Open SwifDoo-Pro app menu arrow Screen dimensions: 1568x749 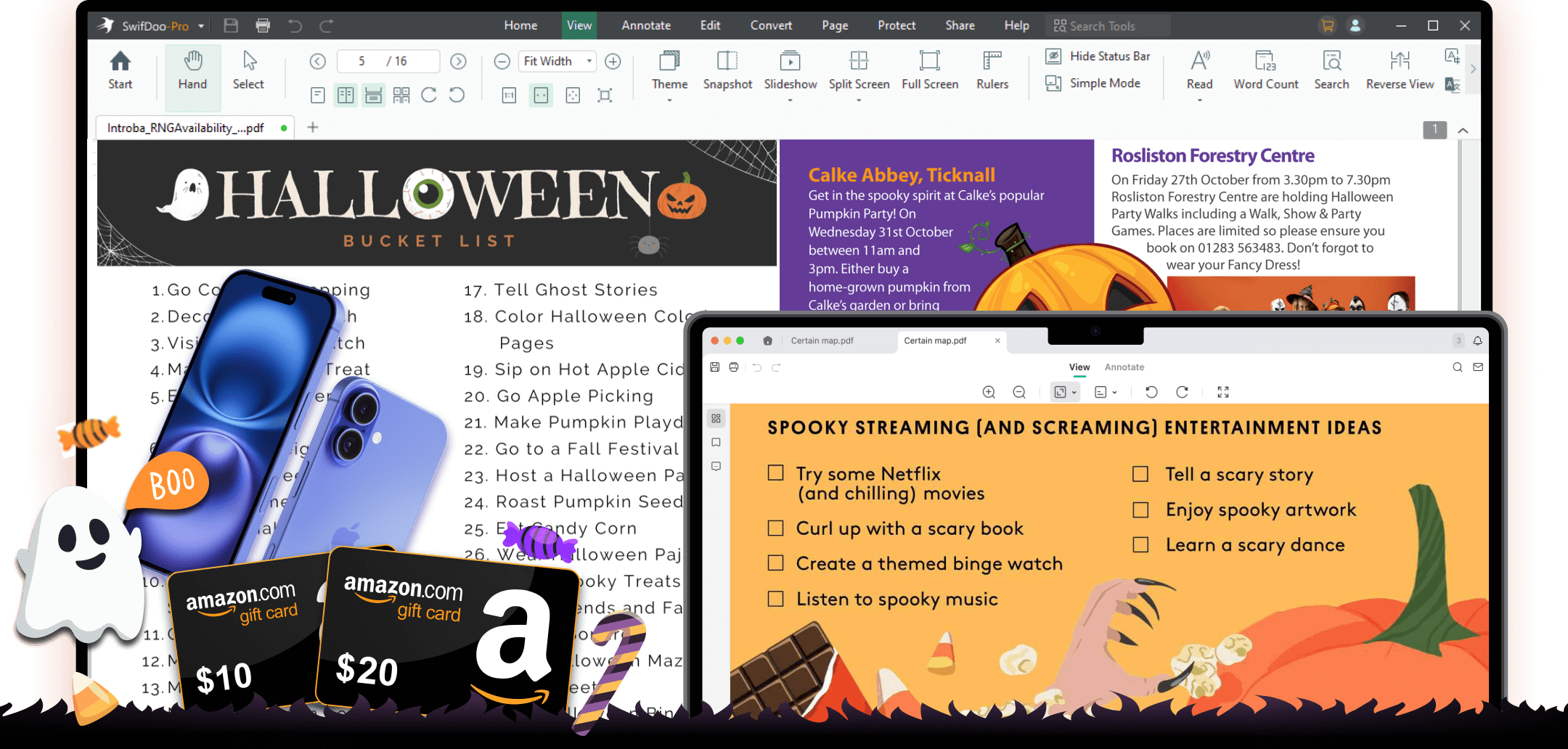201,26
